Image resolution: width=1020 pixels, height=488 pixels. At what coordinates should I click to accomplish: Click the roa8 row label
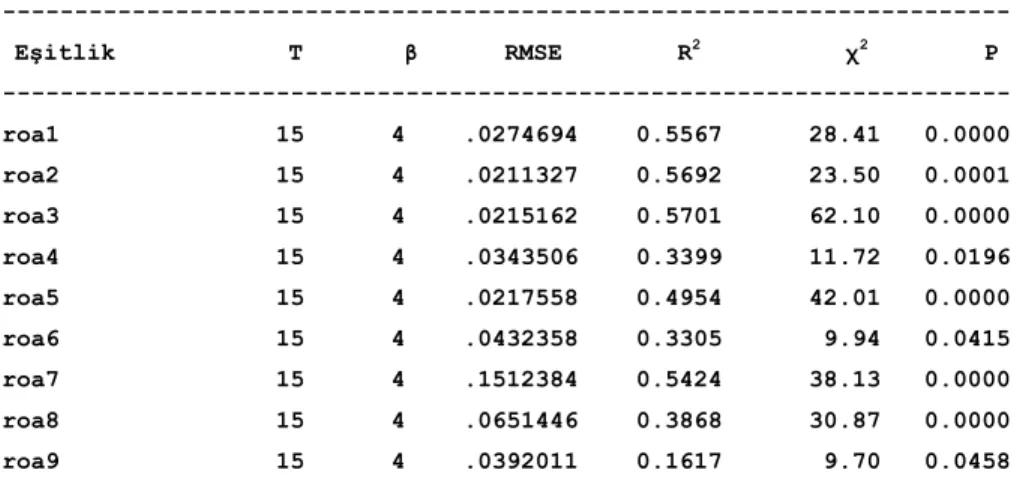pos(31,421)
